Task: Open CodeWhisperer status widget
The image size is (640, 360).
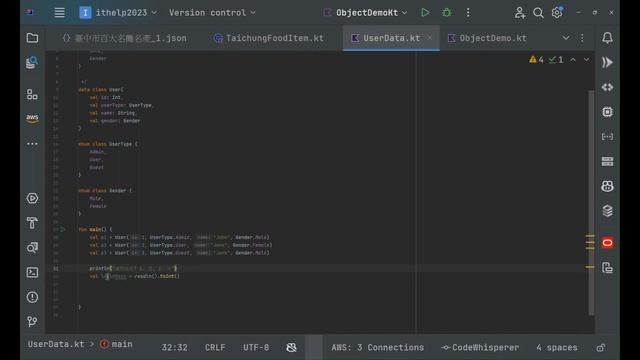Action: click(480, 347)
